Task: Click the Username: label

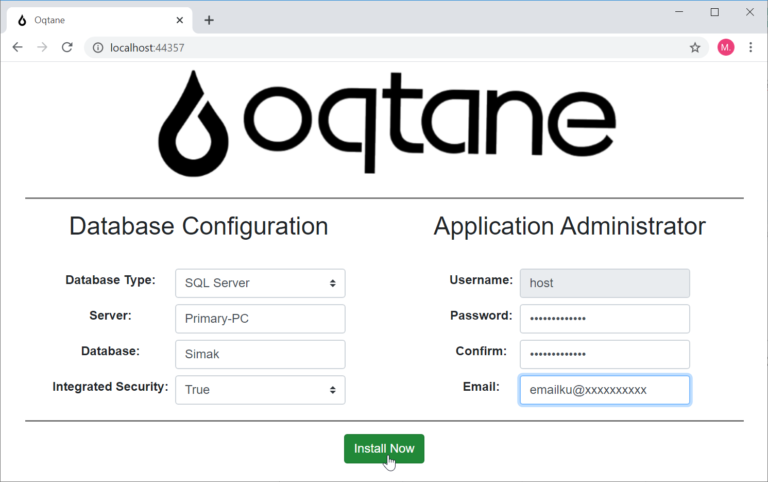Action: [481, 280]
